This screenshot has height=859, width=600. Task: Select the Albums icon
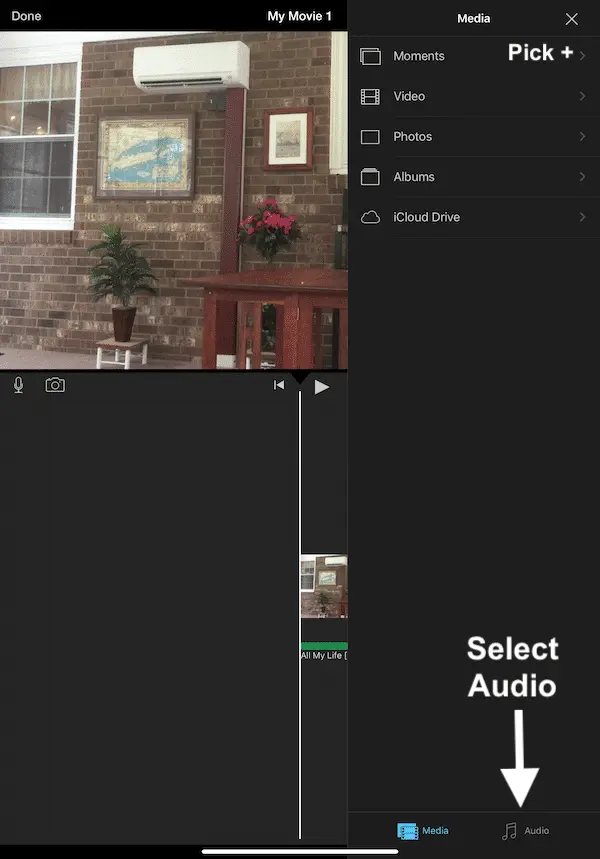(x=371, y=177)
